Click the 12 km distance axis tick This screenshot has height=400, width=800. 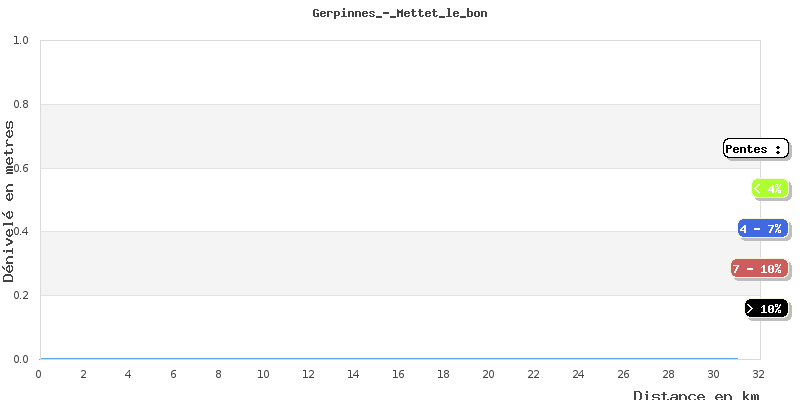point(308,373)
